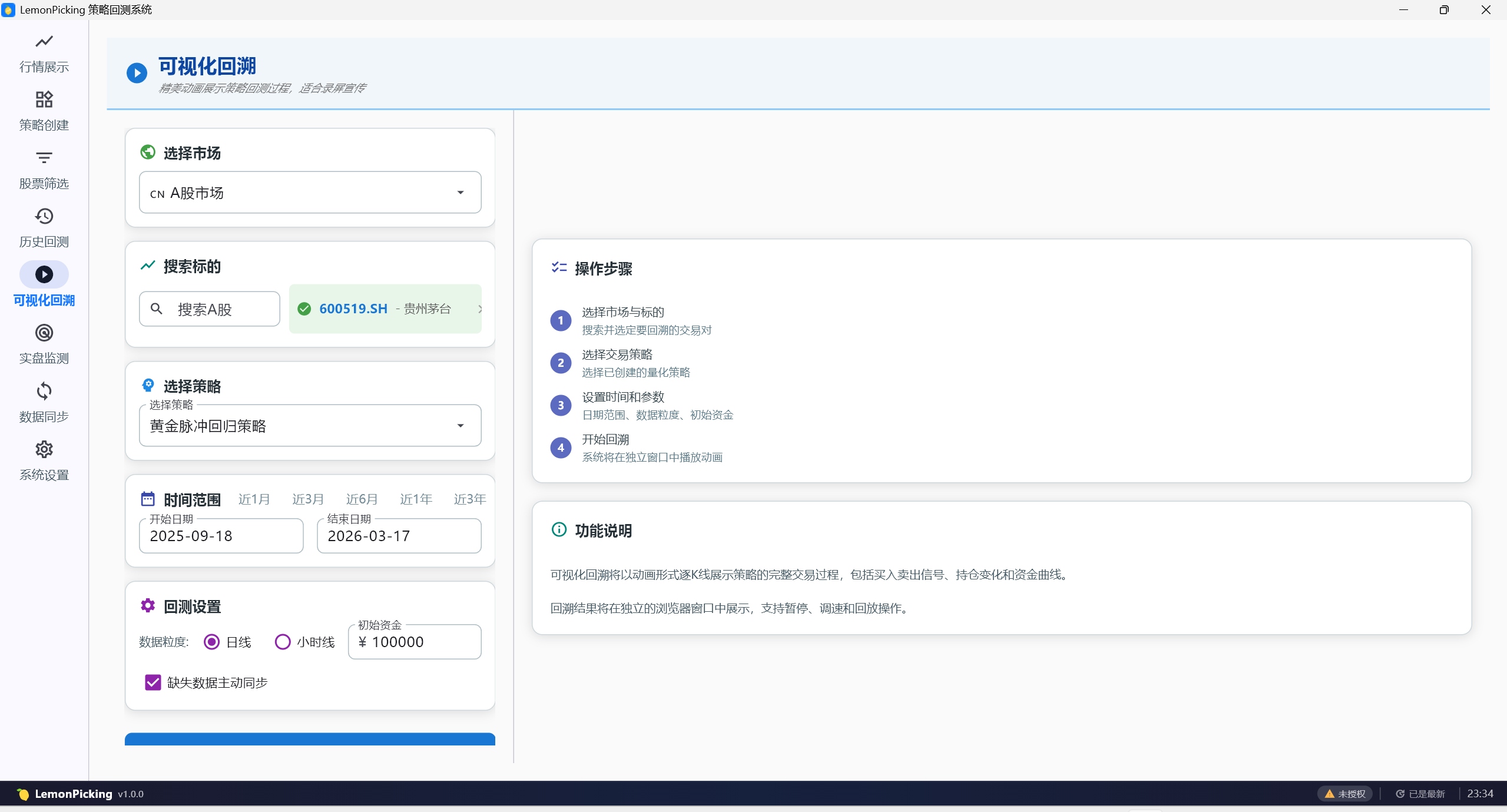Open 实盘监测 live monitoring icon
The width and height of the screenshot is (1507, 812).
(x=44, y=333)
